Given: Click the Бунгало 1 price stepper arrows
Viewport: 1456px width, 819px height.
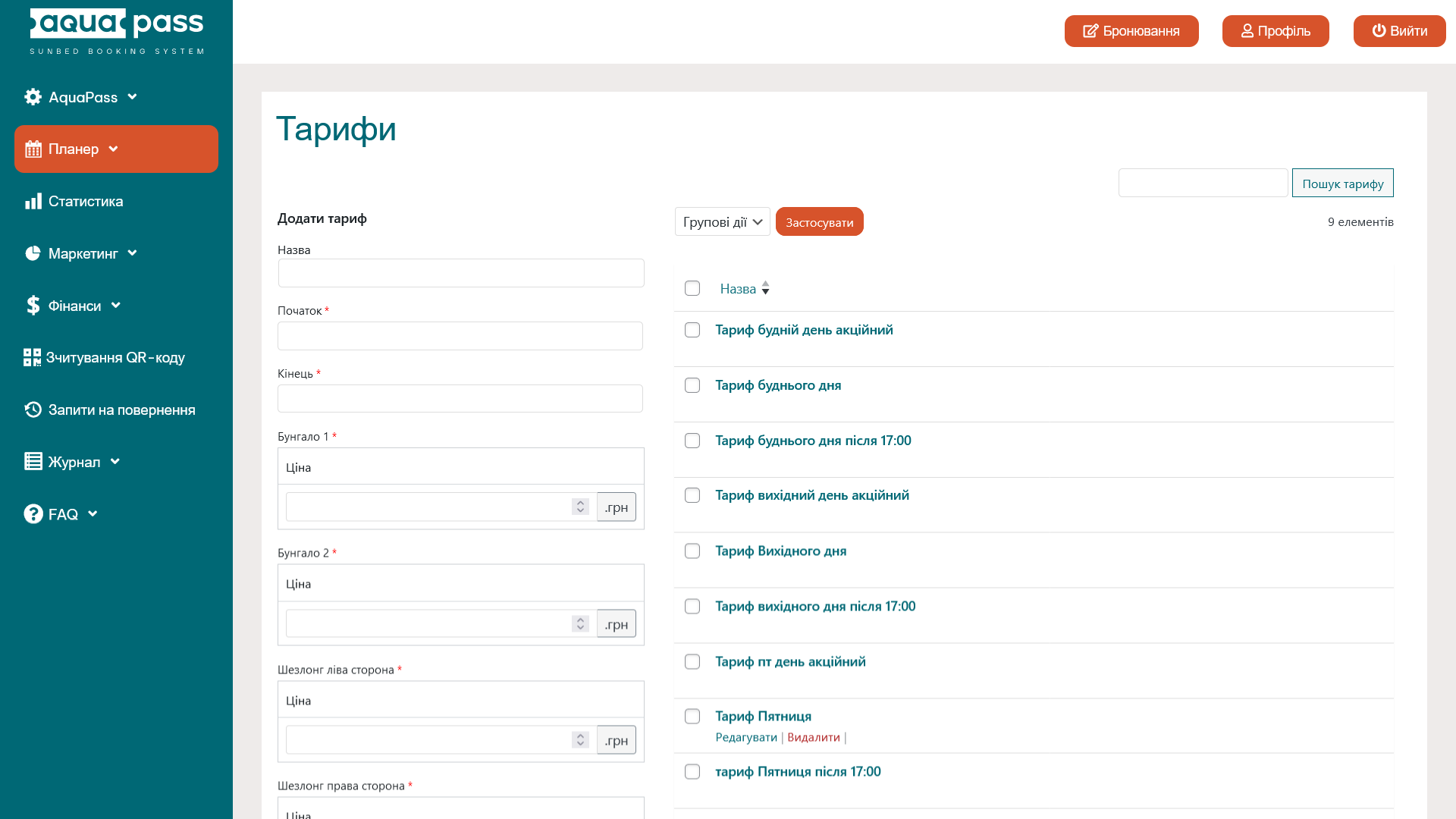Looking at the screenshot, I should tap(580, 507).
